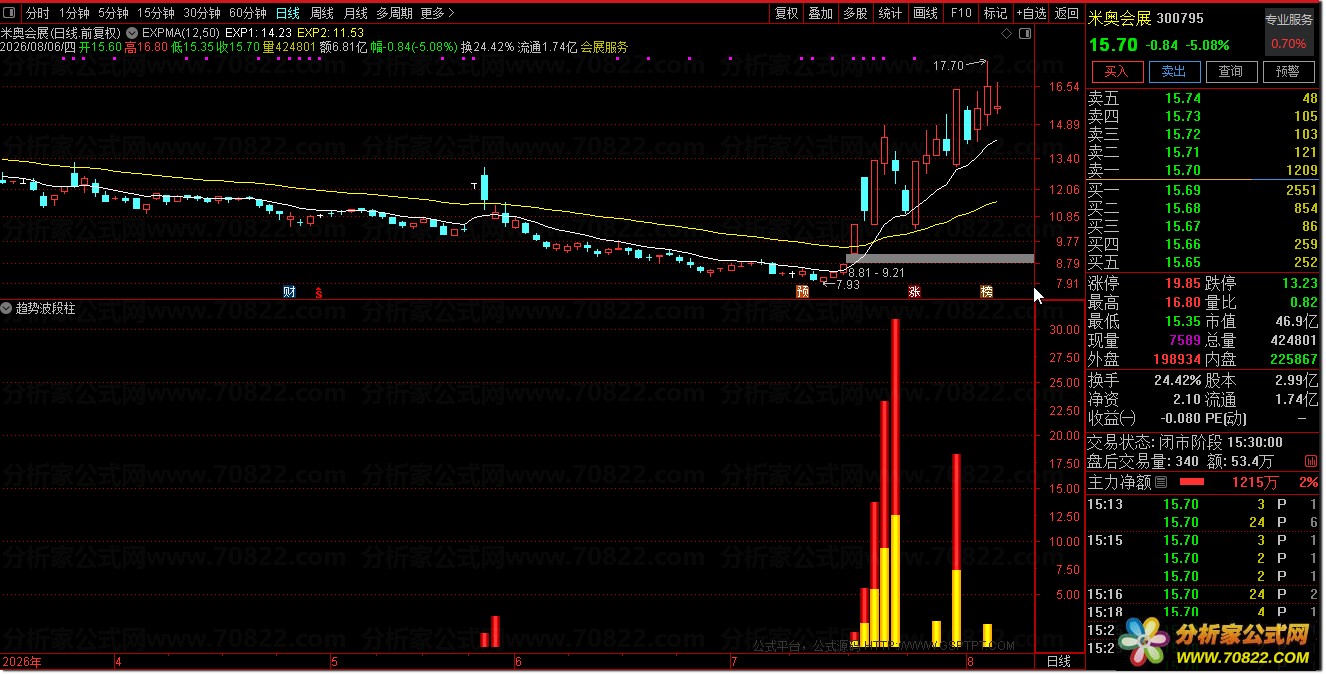Click the 预 forecast marker on timeline
Screen dimensions: 1326x674
[x=802, y=292]
